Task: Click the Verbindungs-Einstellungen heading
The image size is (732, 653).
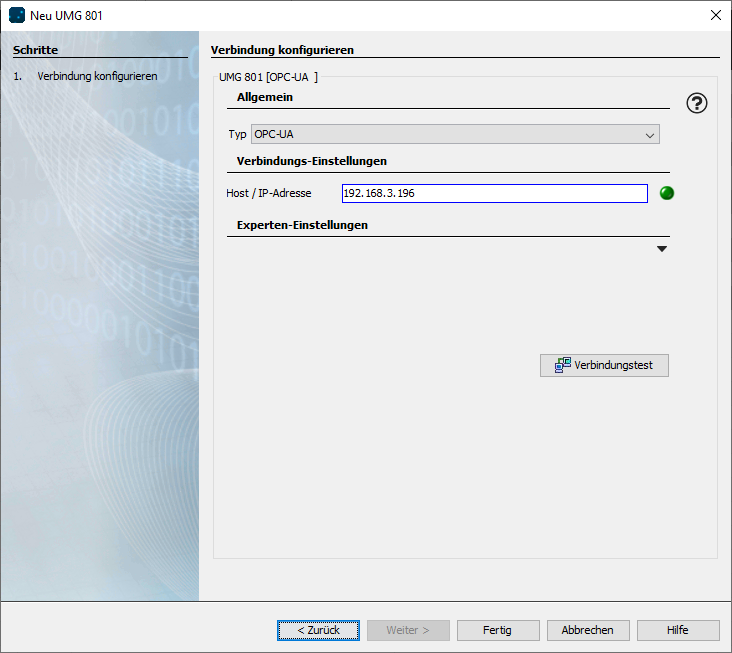Action: [x=312, y=161]
